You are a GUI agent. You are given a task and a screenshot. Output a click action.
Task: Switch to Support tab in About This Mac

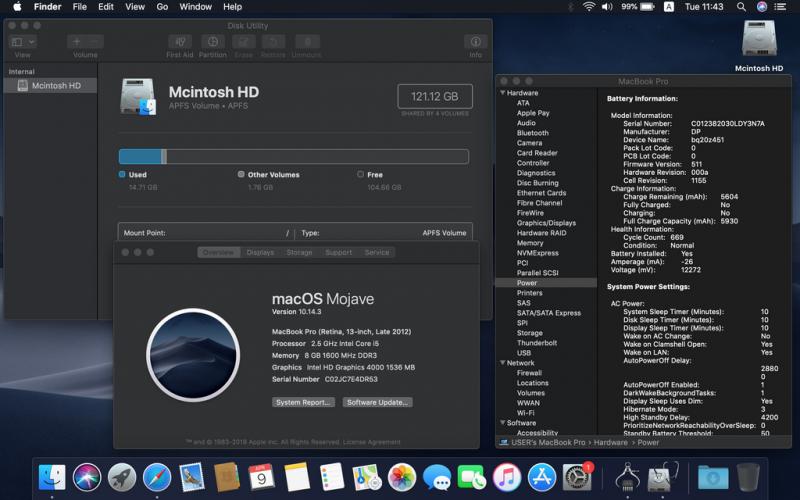pos(339,252)
